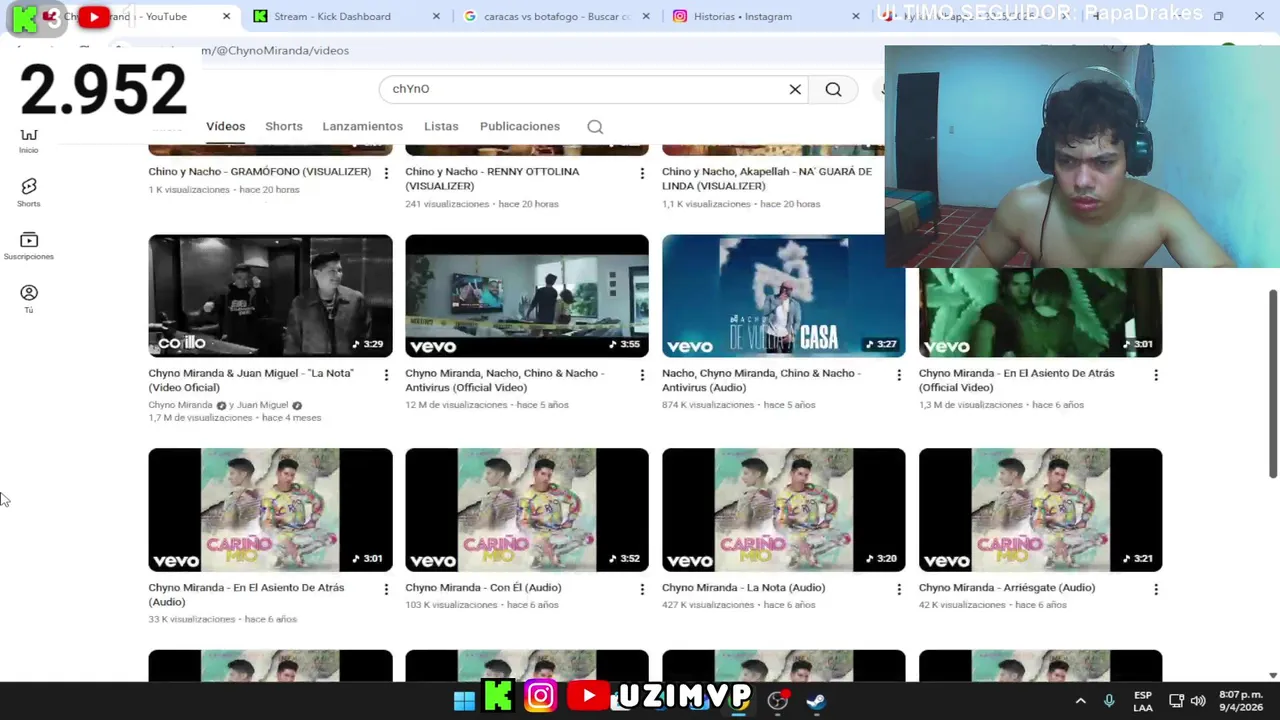Open three-dot menu for "La Nota" Video Oficial
The image size is (1280, 720).
386,375
